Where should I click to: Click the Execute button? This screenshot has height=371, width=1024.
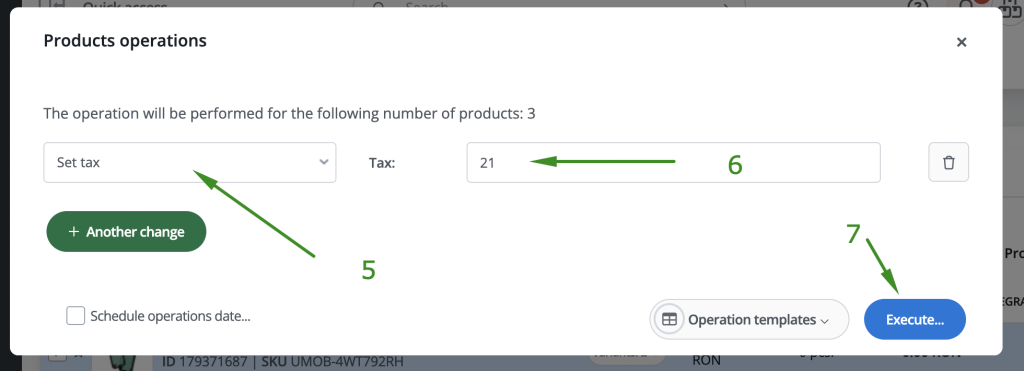click(x=914, y=319)
